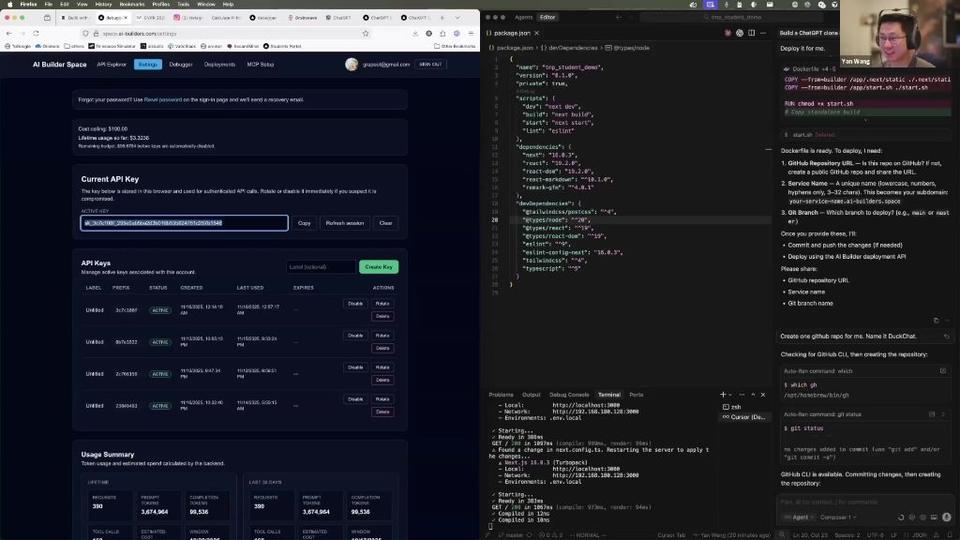
Task: Switch Cursor to the Editor view
Action: click(x=547, y=17)
